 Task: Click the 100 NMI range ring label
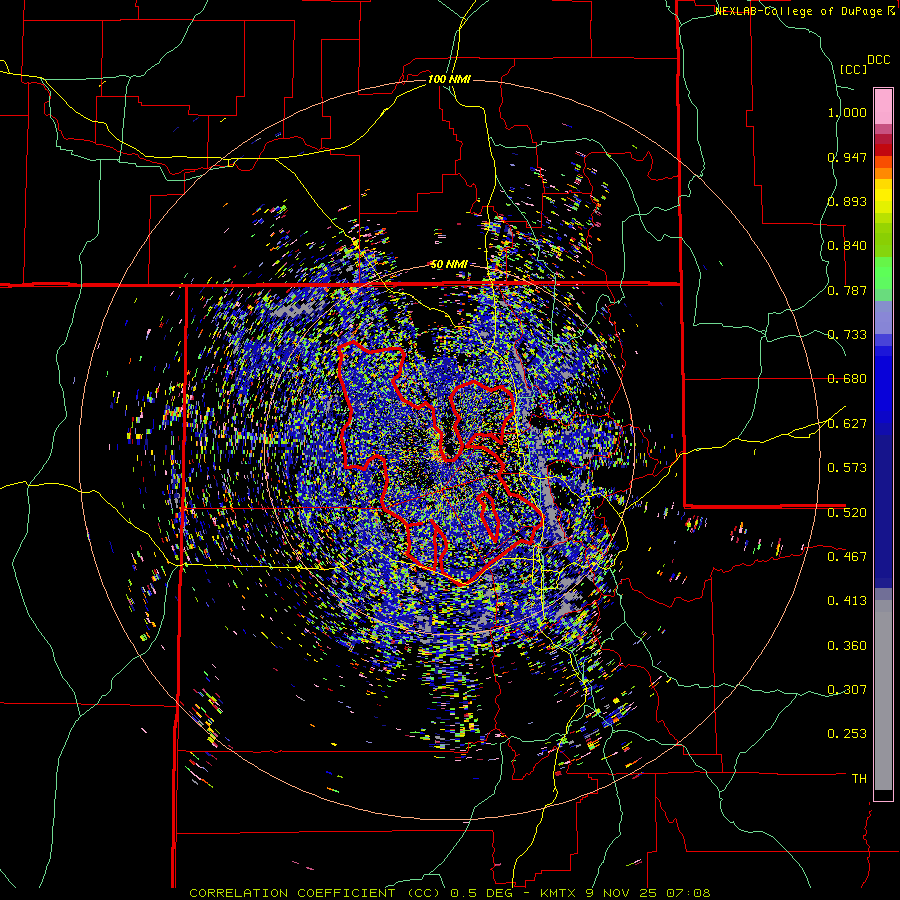[449, 79]
